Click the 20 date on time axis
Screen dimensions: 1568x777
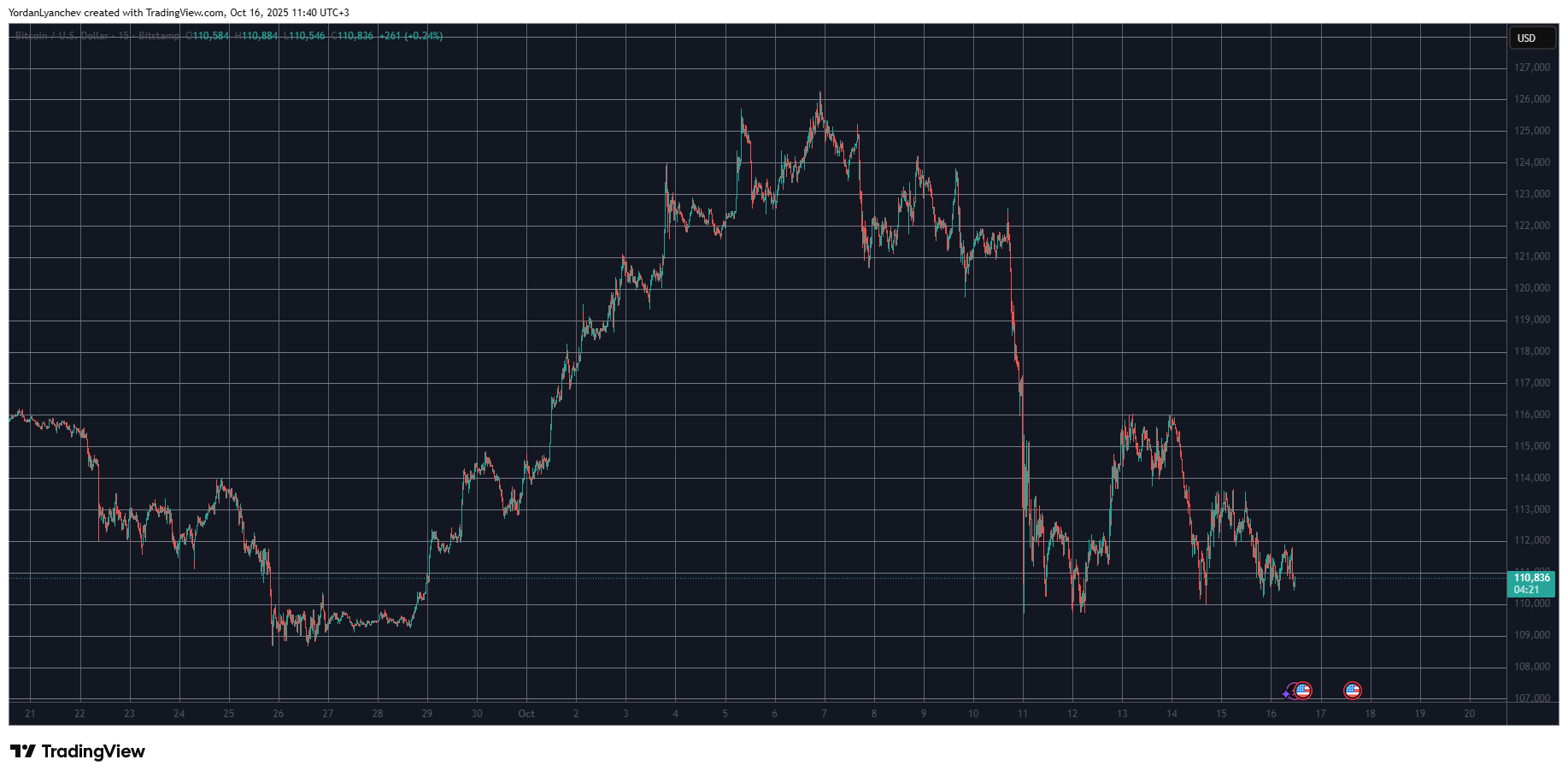pos(1470,714)
